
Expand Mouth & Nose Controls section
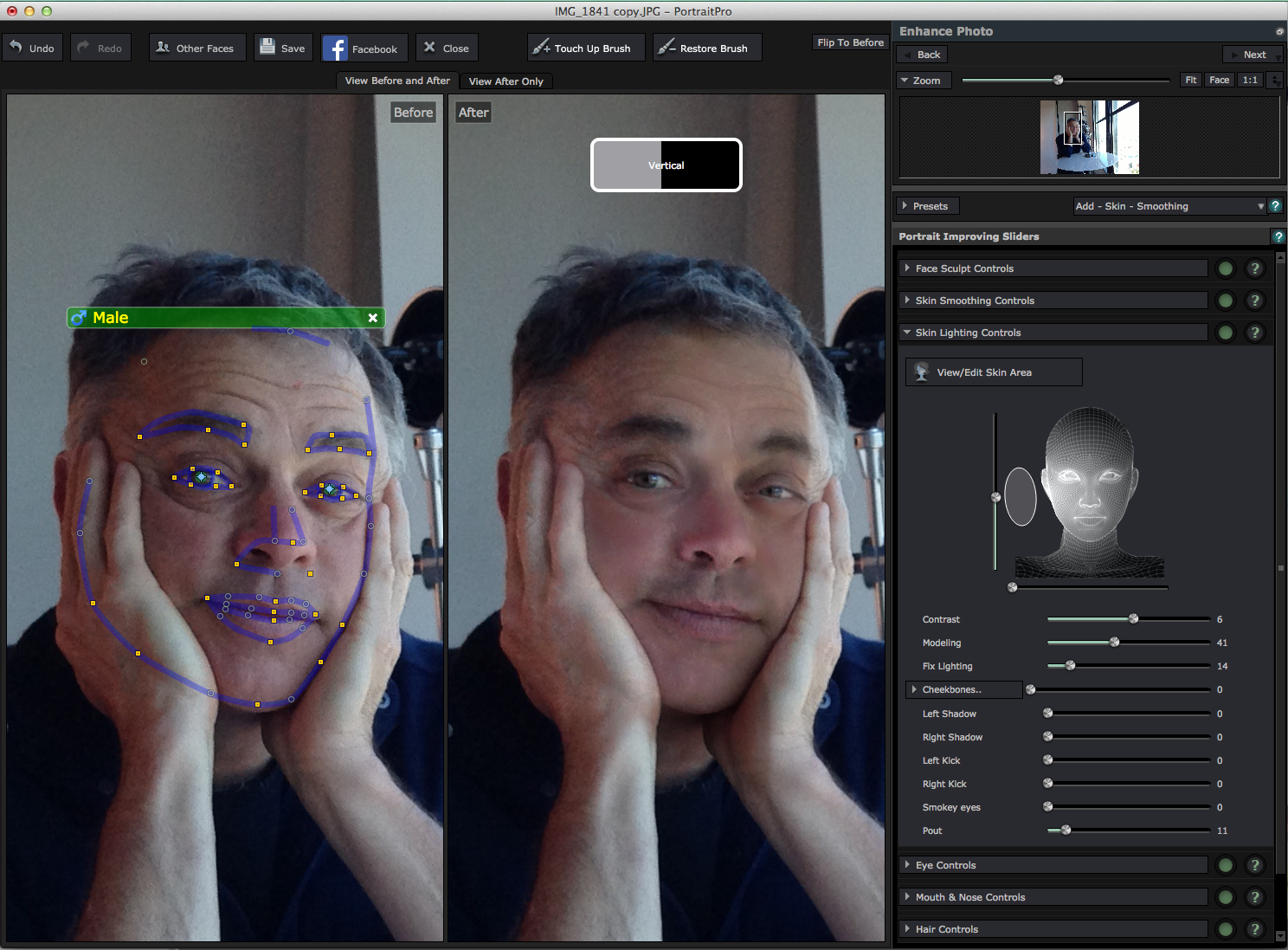pos(1053,897)
